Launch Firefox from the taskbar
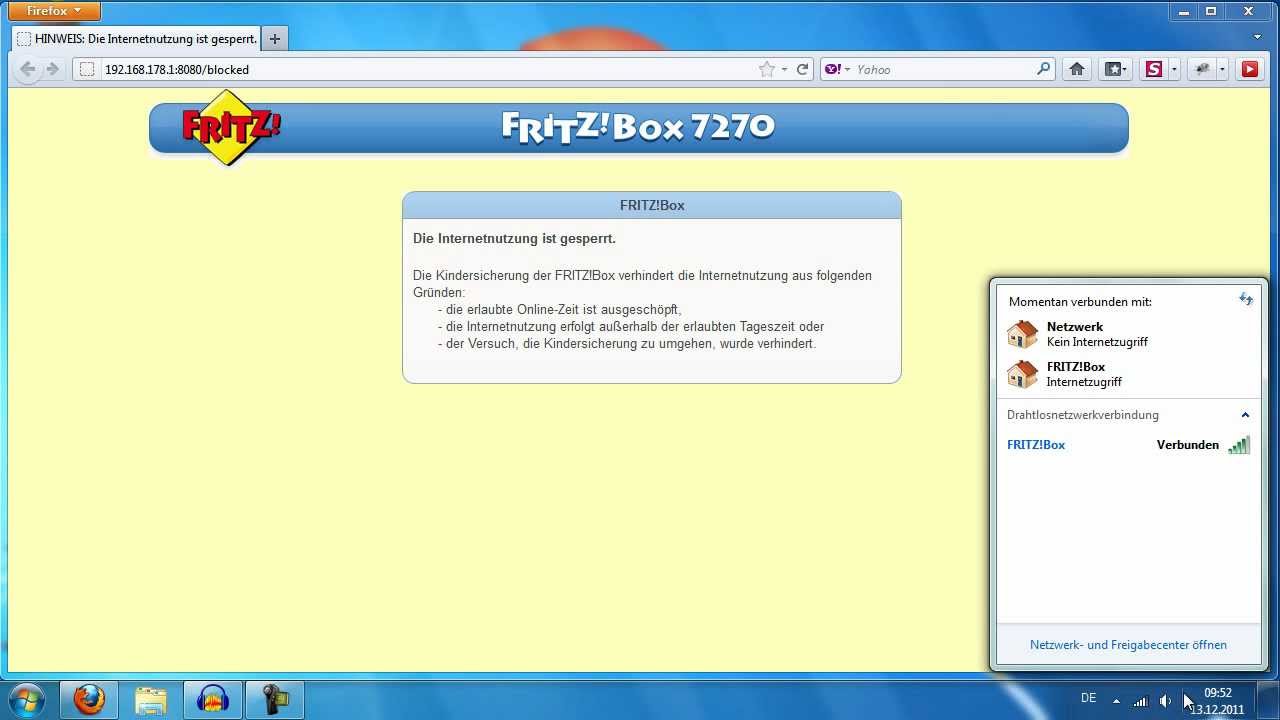The width and height of the screenshot is (1280, 720). [x=89, y=699]
